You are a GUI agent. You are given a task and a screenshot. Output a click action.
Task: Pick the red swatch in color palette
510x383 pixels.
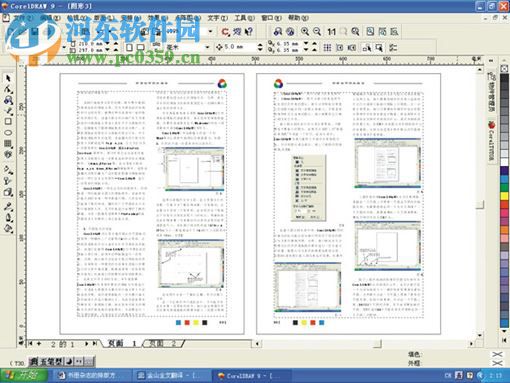point(504,204)
